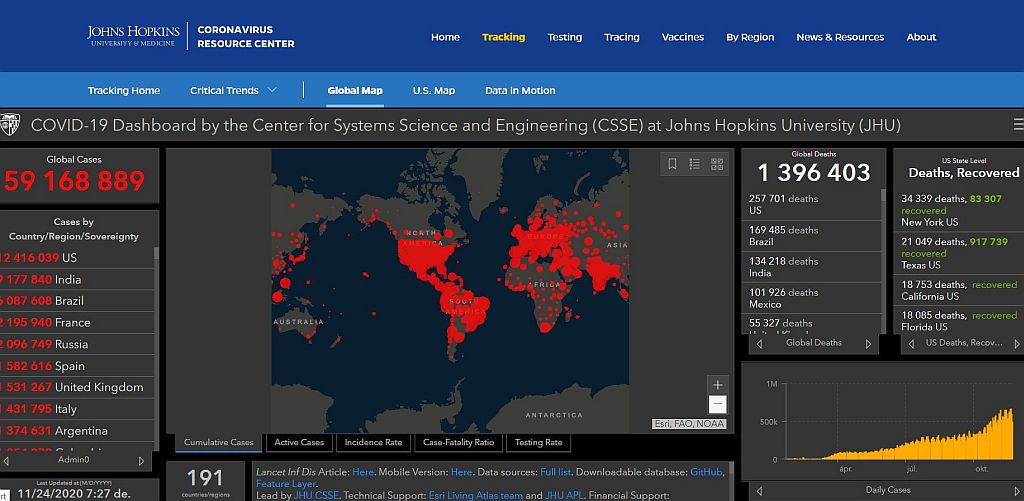1024x501 pixels.
Task: Select the Cumulative Cases map tab
Action: [x=219, y=442]
